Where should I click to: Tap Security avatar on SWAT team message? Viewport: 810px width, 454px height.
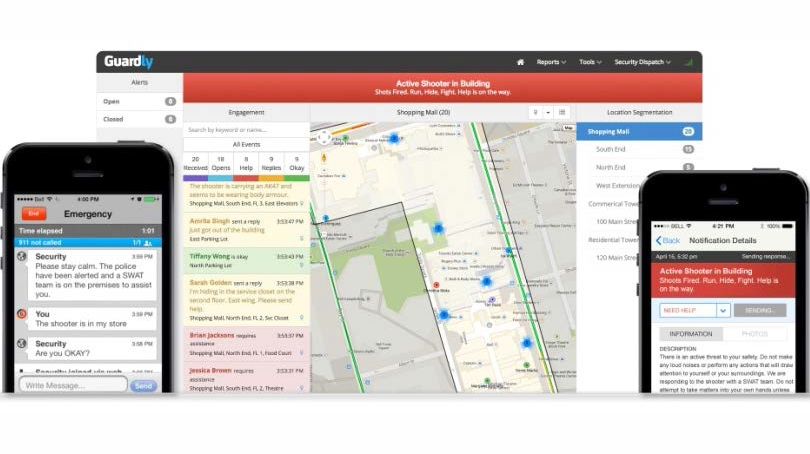click(22, 257)
